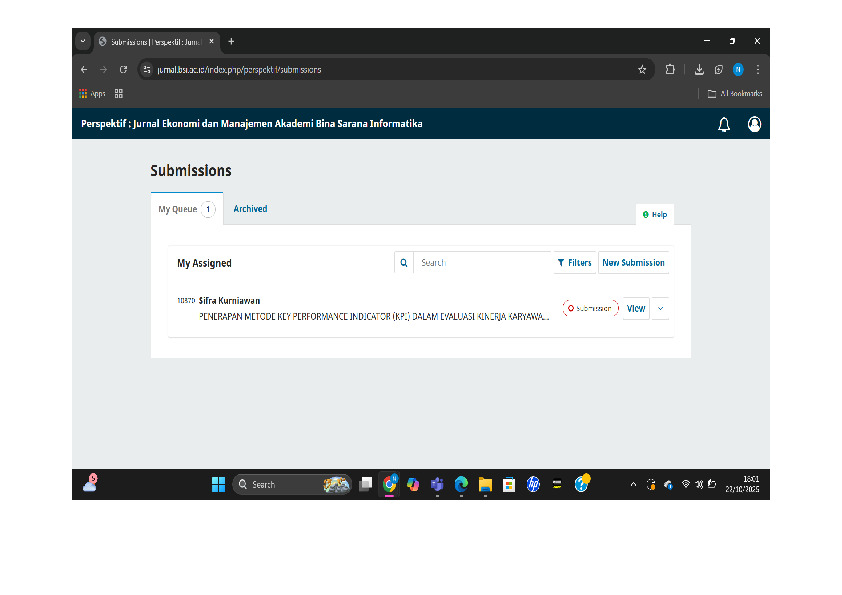842x595 pixels.
Task: Click the browser back arrow
Action: tap(84, 70)
